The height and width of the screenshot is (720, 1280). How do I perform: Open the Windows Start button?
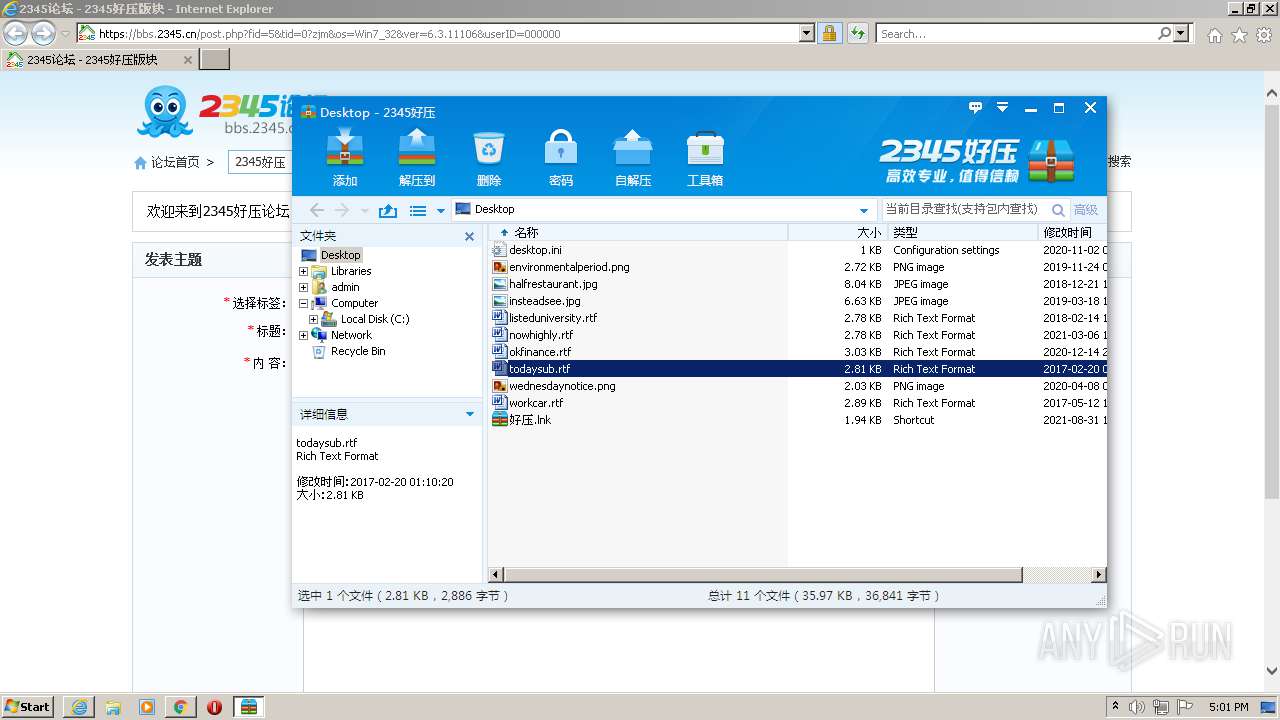[x=27, y=706]
